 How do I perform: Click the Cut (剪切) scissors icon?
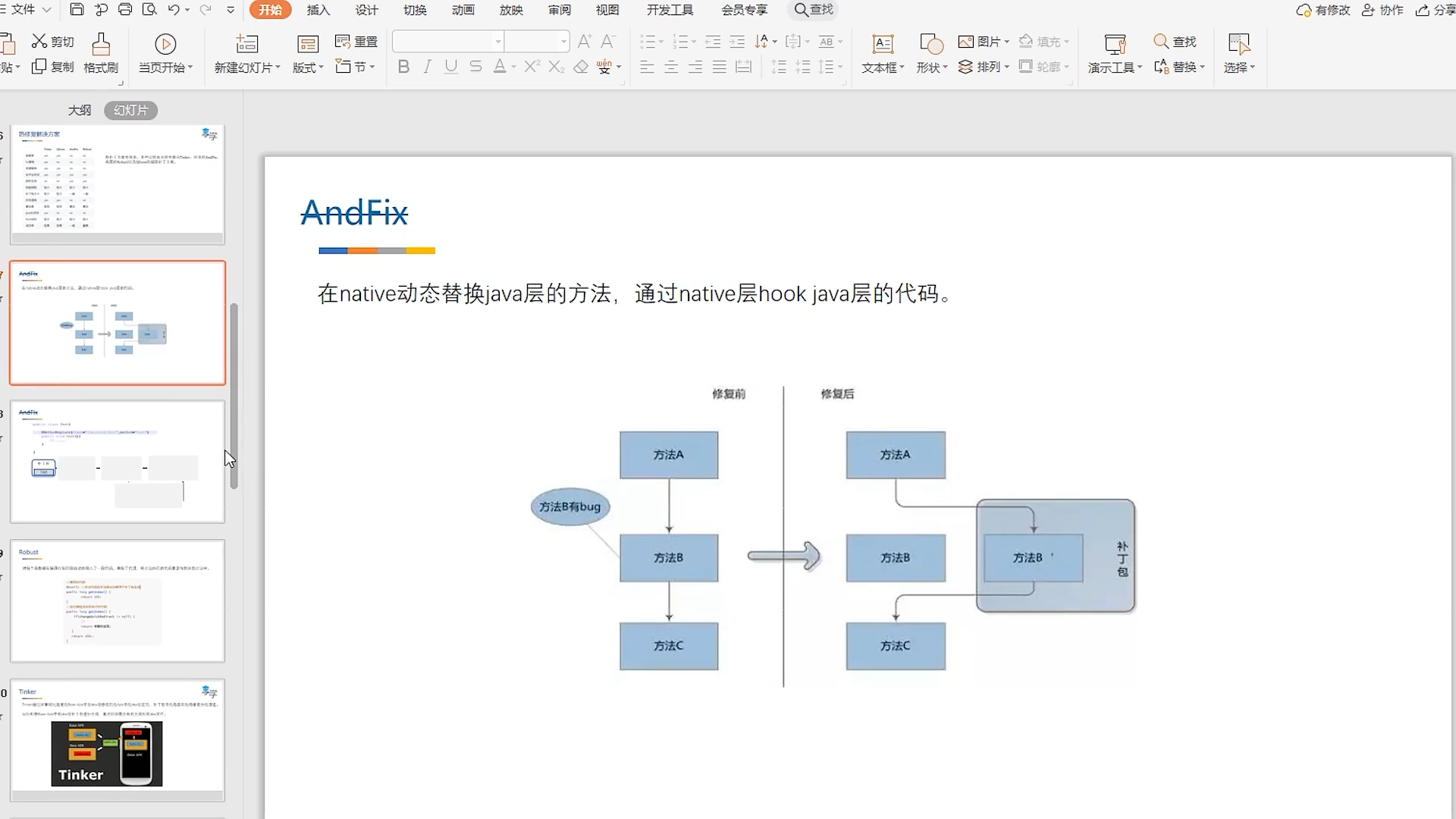pos(39,41)
